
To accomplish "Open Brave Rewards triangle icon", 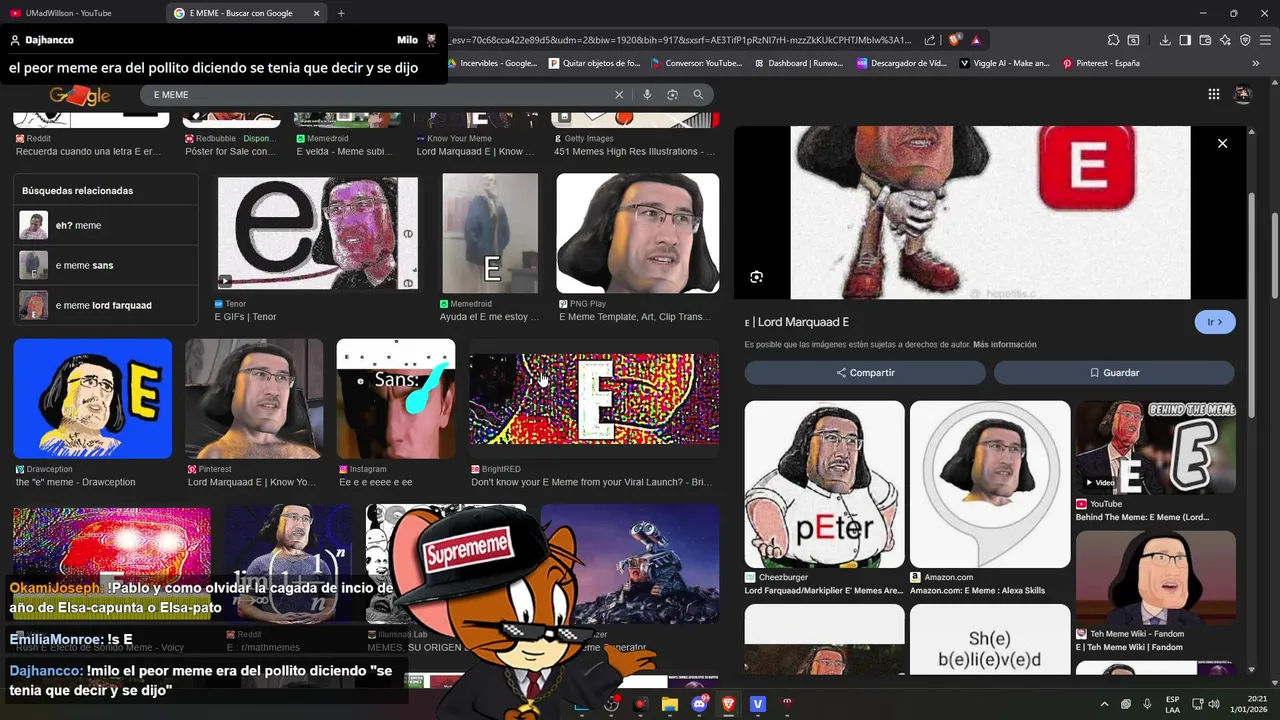I will (x=975, y=40).
